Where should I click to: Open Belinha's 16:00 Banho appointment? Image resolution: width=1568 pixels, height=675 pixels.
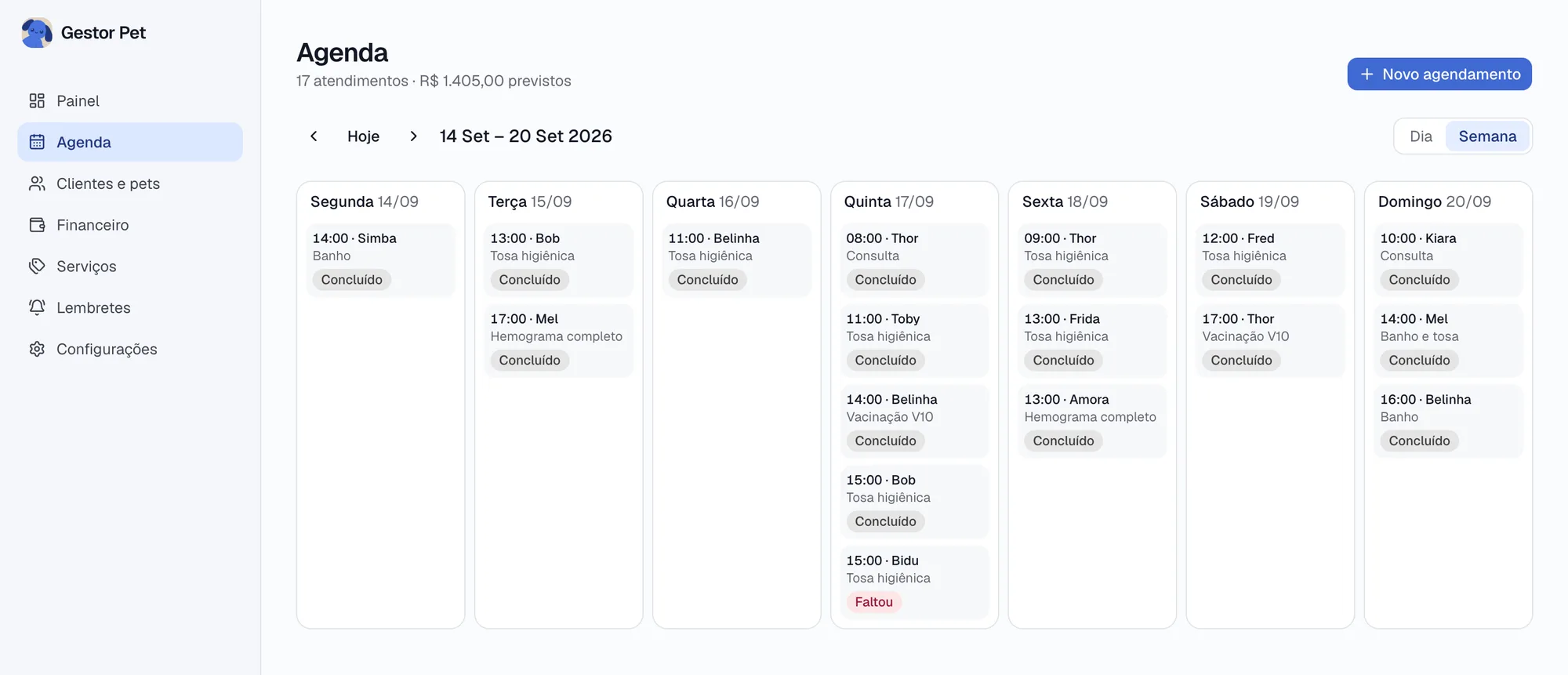(1448, 422)
